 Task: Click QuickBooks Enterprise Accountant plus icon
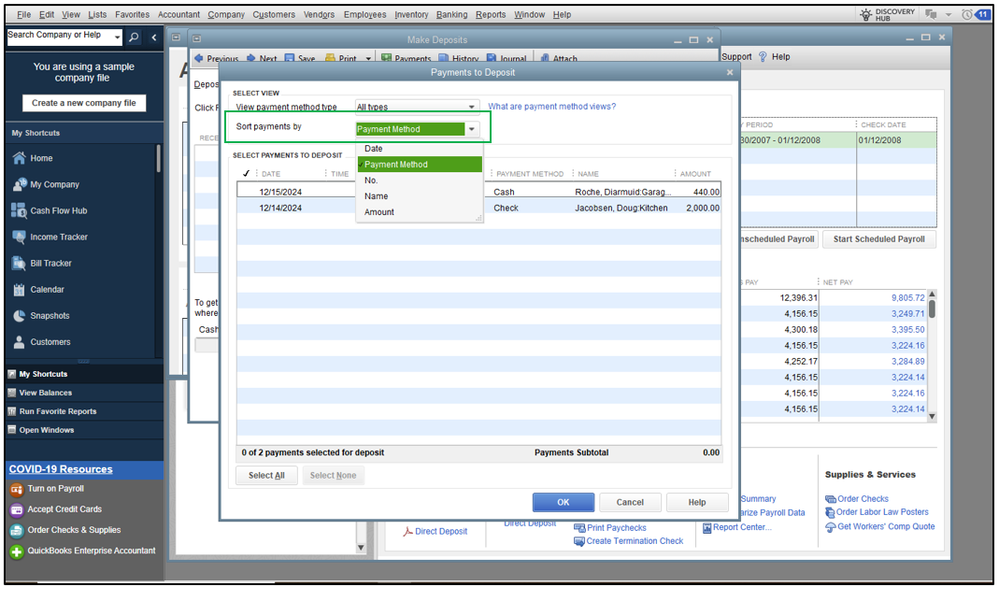(17, 551)
